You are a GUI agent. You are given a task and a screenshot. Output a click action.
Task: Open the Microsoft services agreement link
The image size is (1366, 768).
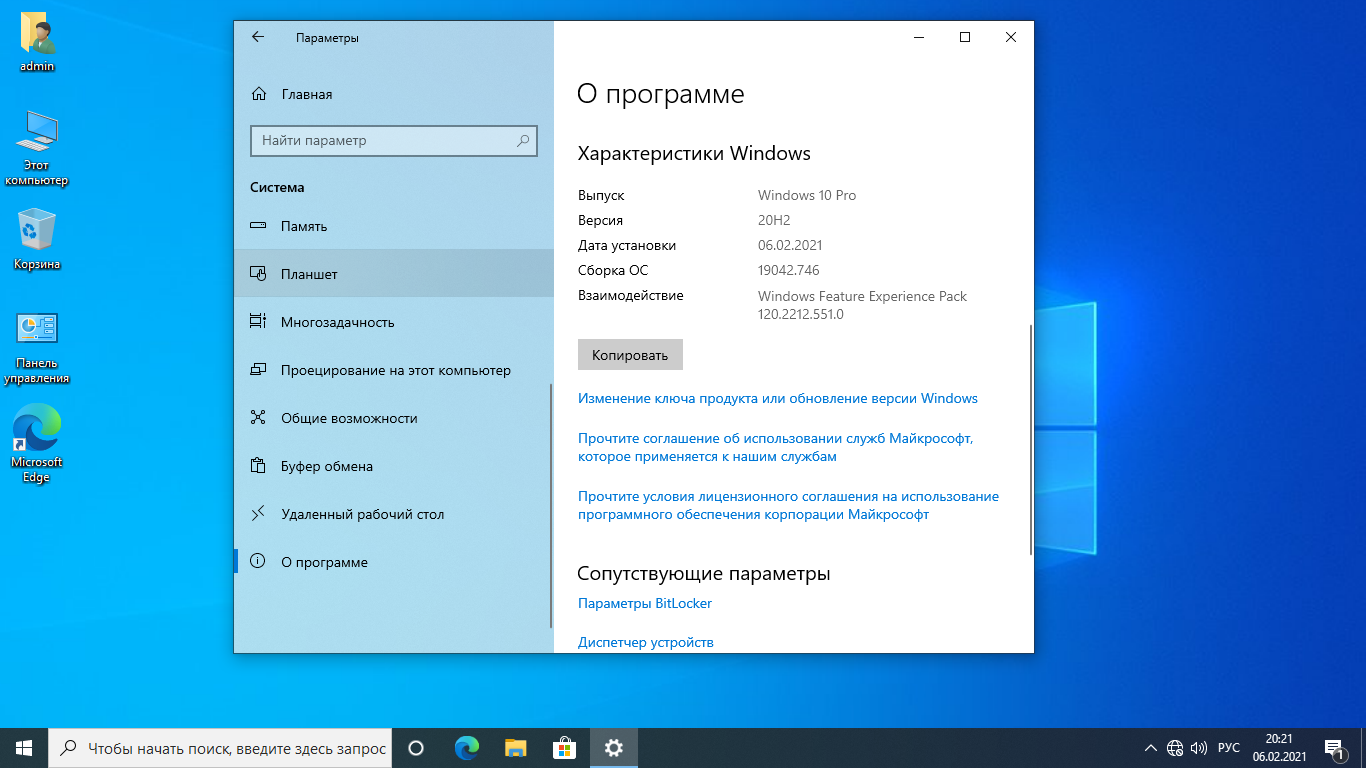pyautogui.click(x=776, y=447)
